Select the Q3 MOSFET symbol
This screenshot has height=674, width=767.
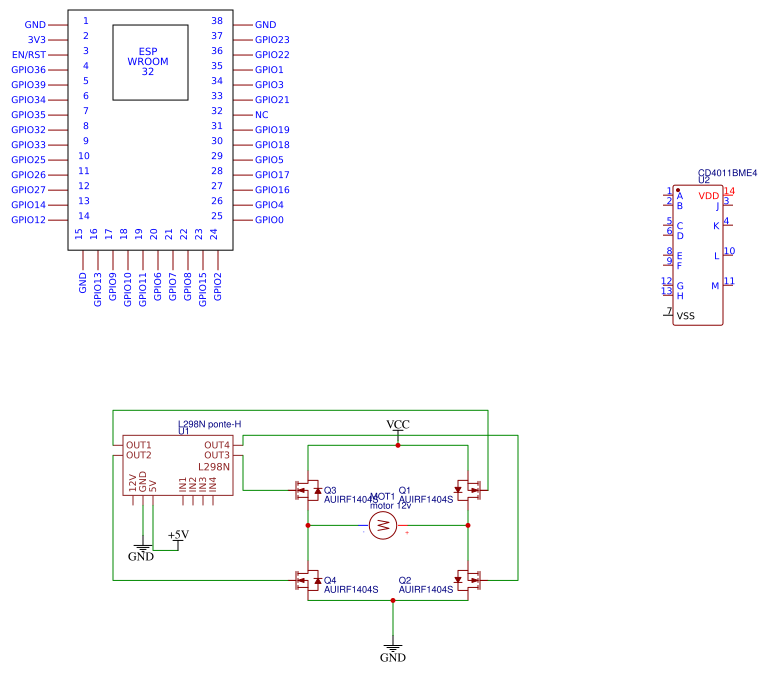(308, 490)
